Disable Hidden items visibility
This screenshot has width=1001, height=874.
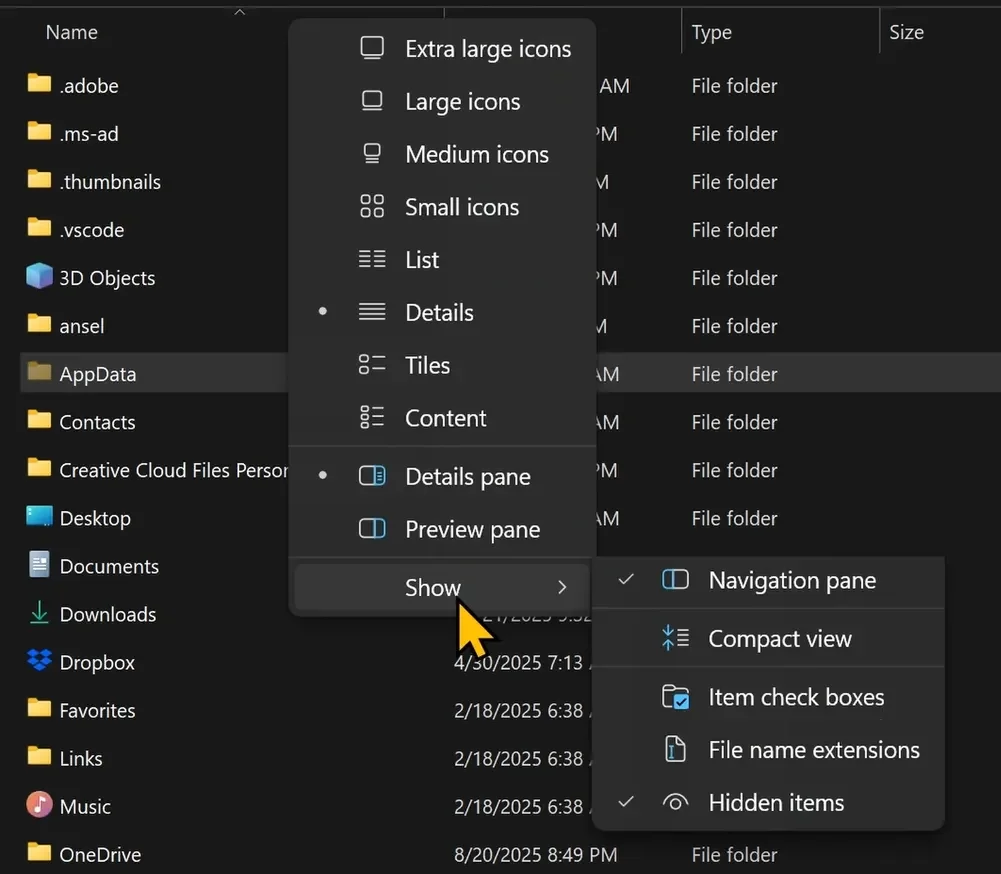(775, 803)
